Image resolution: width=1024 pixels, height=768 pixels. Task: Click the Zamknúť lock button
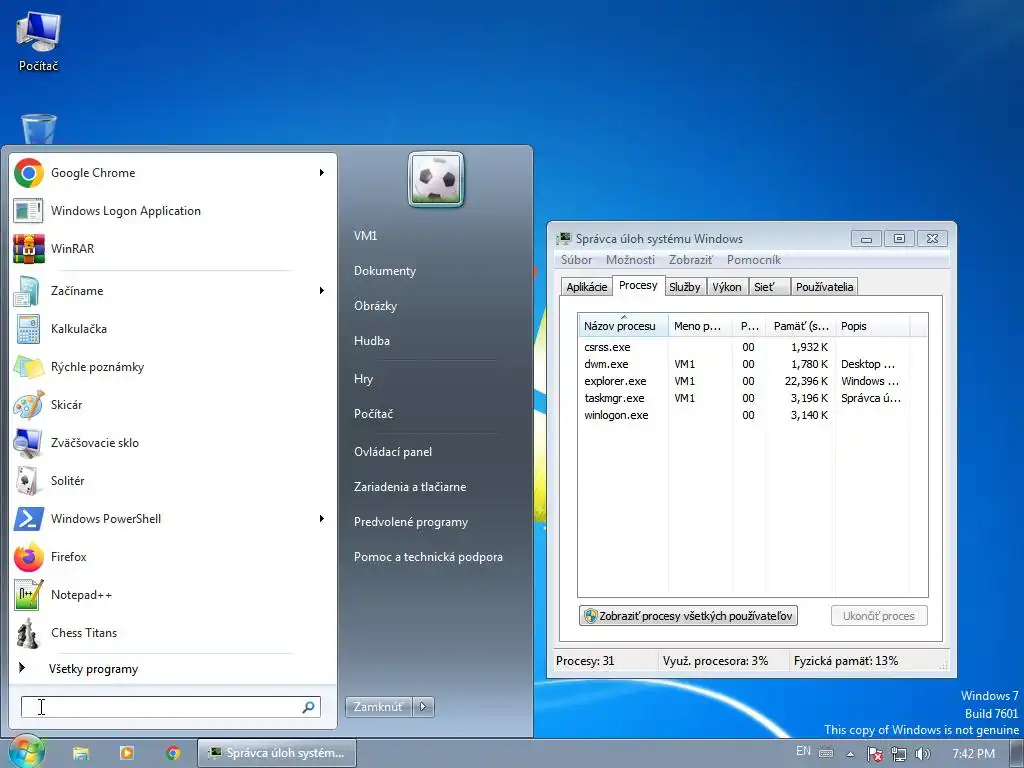tap(379, 707)
